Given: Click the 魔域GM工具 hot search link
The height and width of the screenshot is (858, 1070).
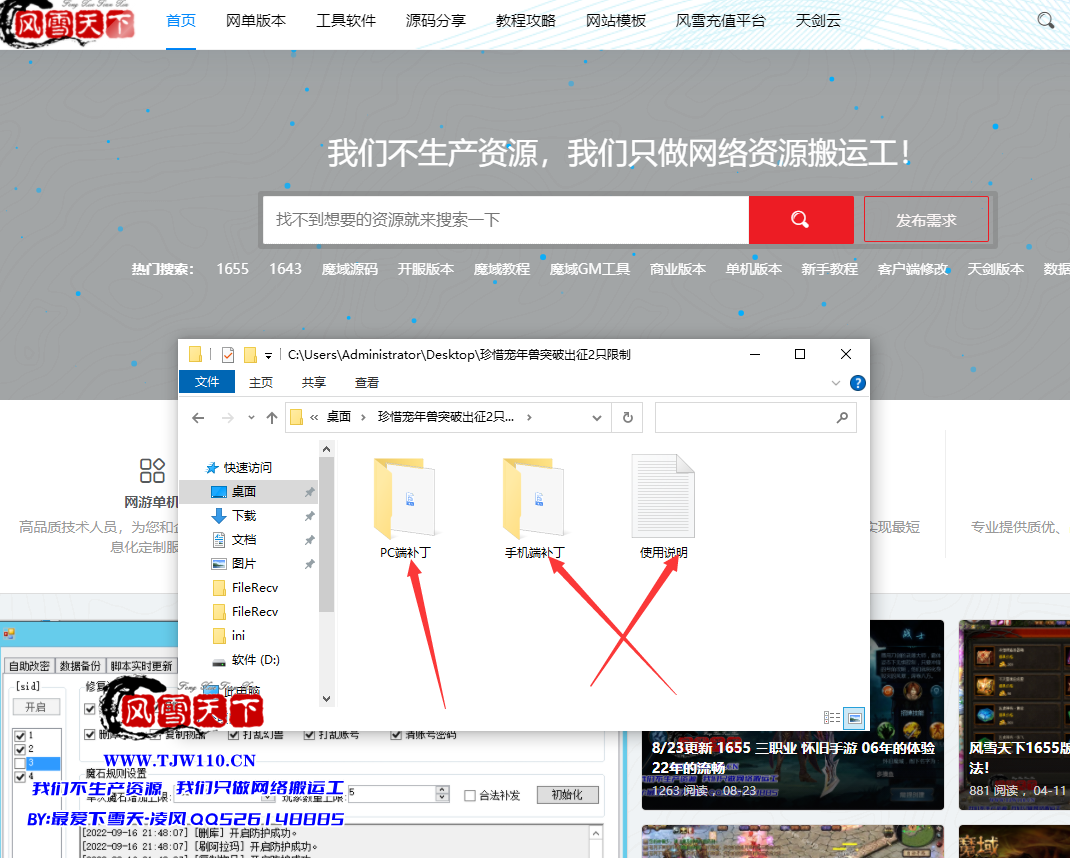Looking at the screenshot, I should click(590, 269).
